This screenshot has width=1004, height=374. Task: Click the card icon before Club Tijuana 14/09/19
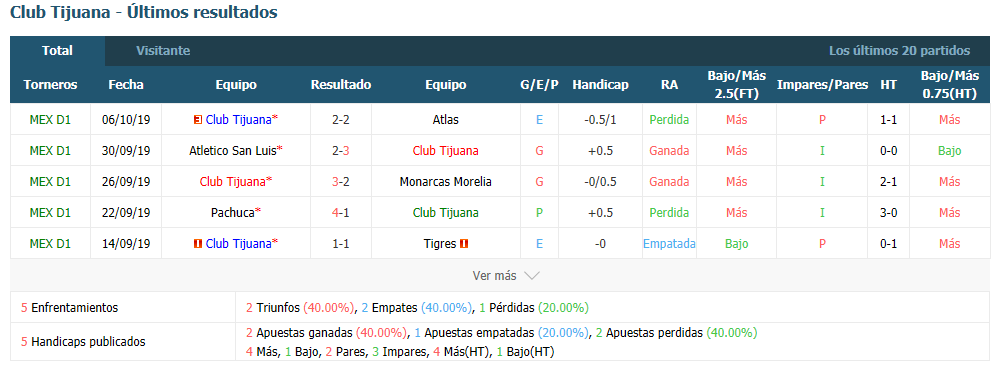point(198,243)
